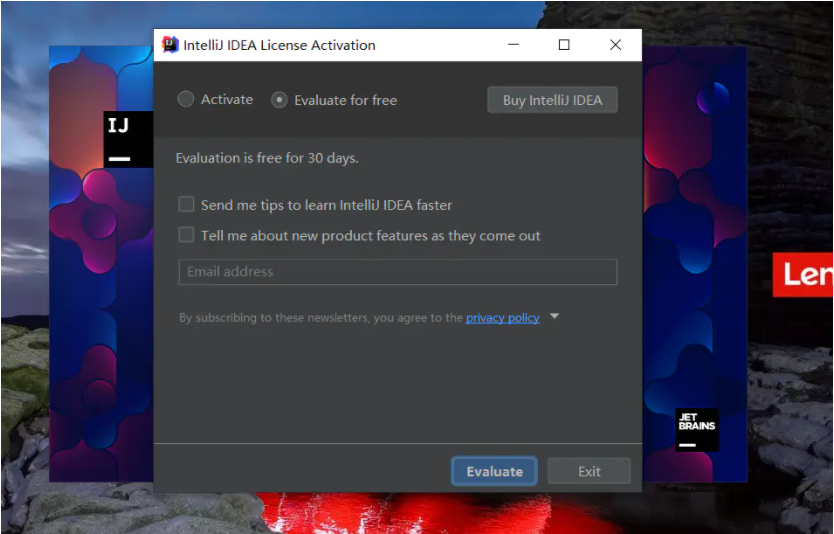Screen dimensions: 834x534
Task: Click the JetBrains logo on splash screen
Action: (x=697, y=430)
